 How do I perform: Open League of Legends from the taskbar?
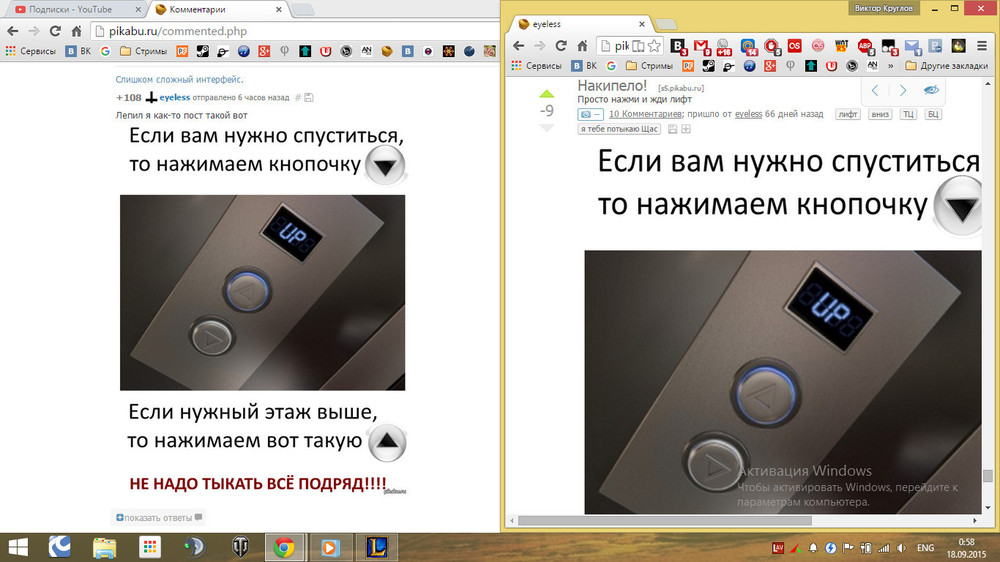pos(377,546)
